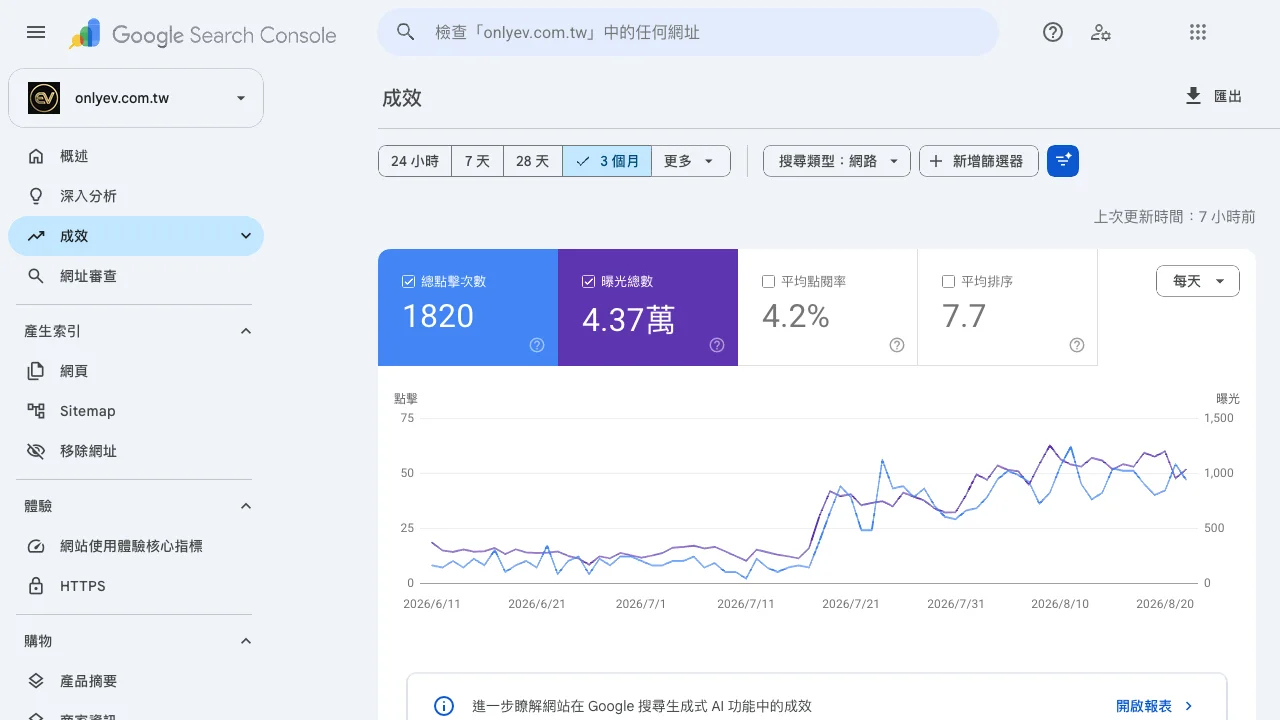
Task: Uncheck the 曝光總數 checkbox
Action: coord(588,282)
